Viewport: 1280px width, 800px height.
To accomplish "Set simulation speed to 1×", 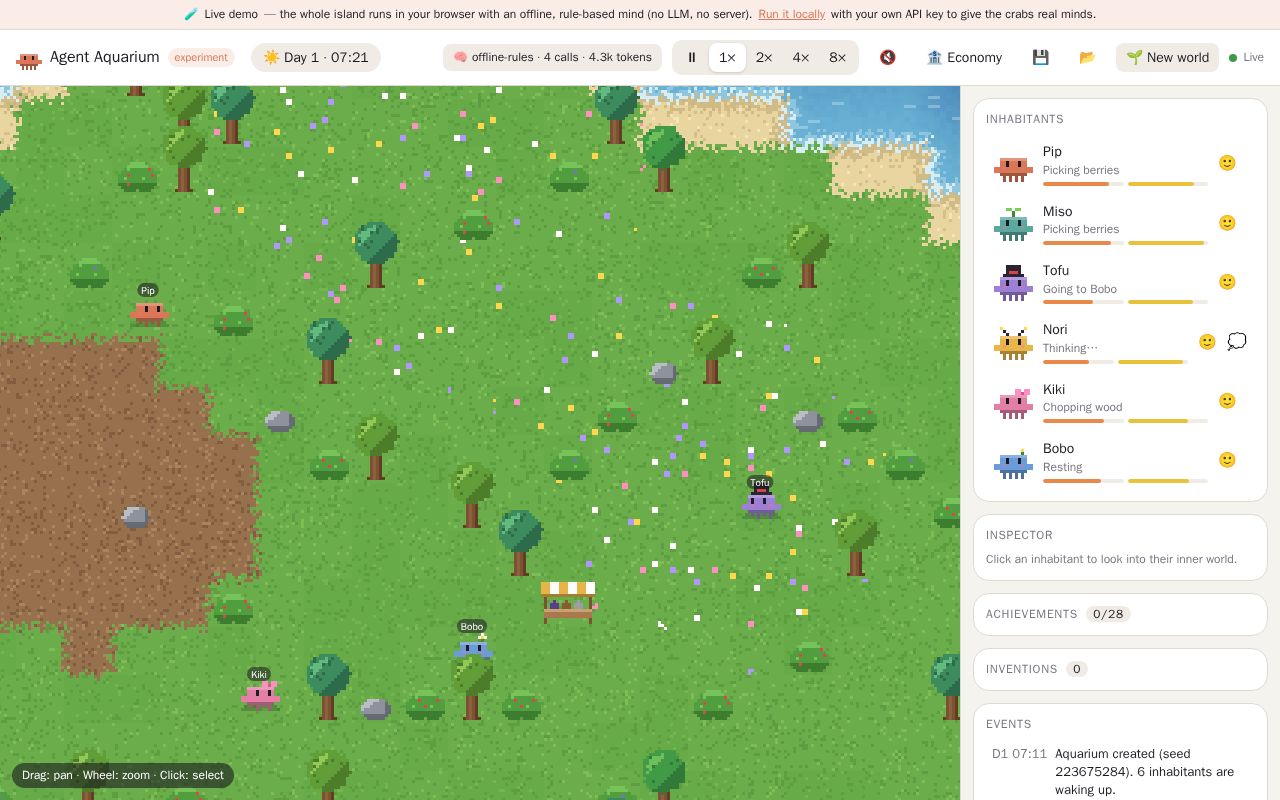I will click(727, 57).
